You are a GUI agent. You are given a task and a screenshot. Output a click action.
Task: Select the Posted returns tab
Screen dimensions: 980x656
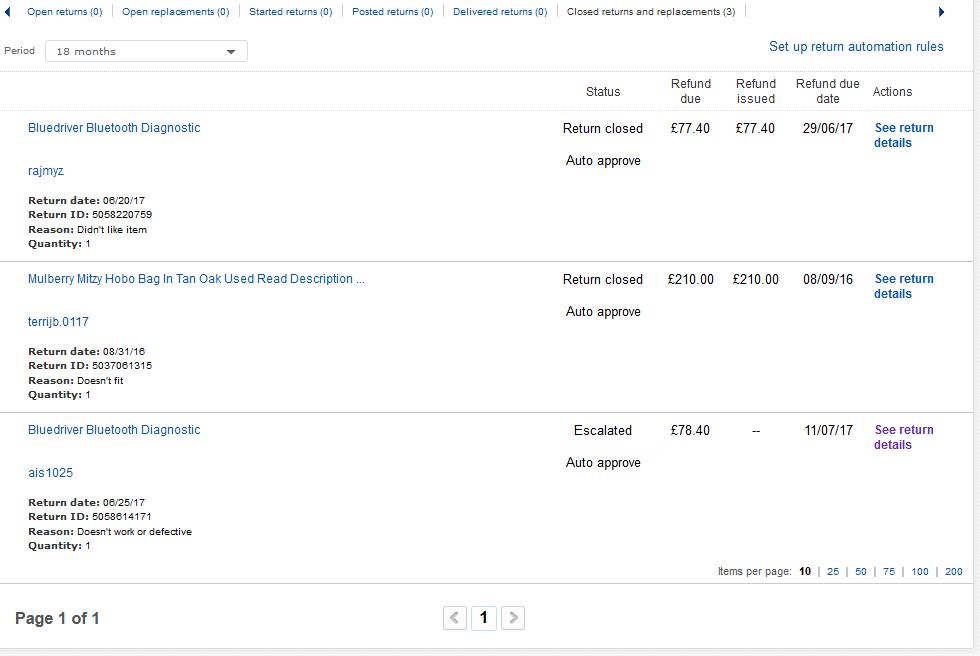coord(392,12)
